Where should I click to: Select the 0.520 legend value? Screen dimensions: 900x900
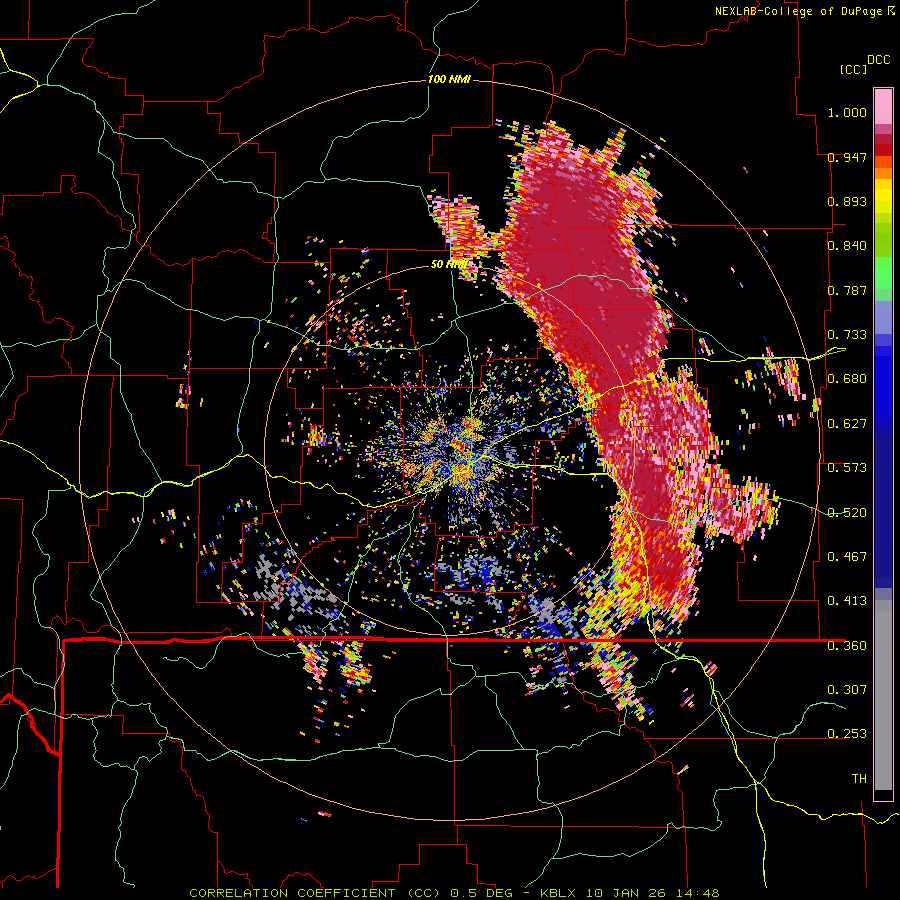point(847,513)
